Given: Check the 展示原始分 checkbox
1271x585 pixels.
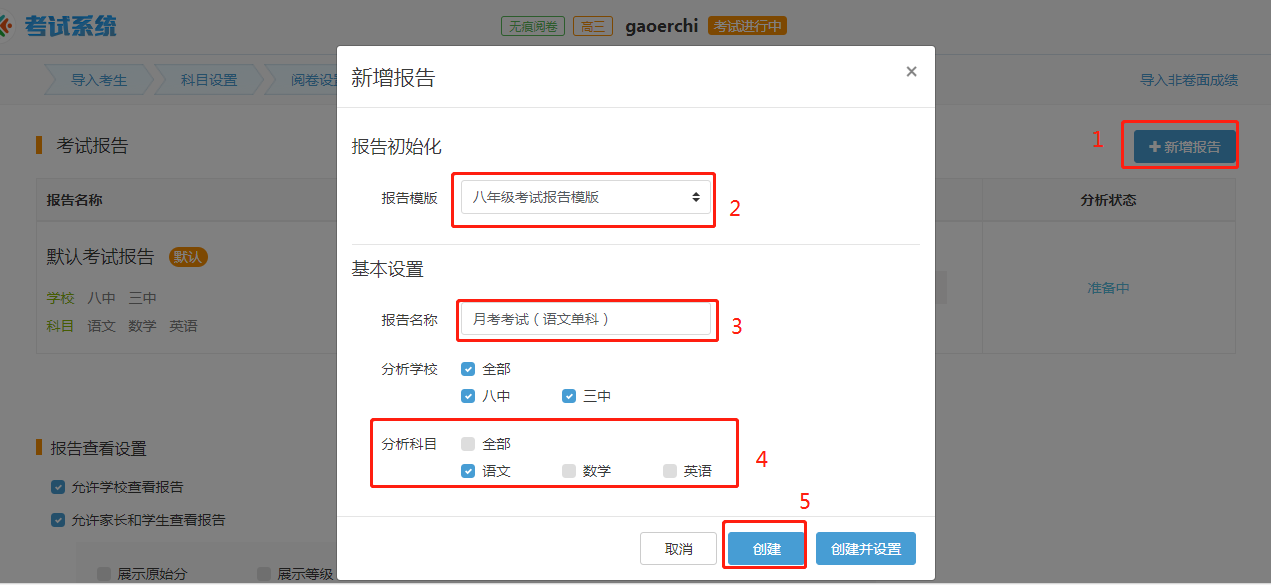Looking at the screenshot, I should (104, 574).
